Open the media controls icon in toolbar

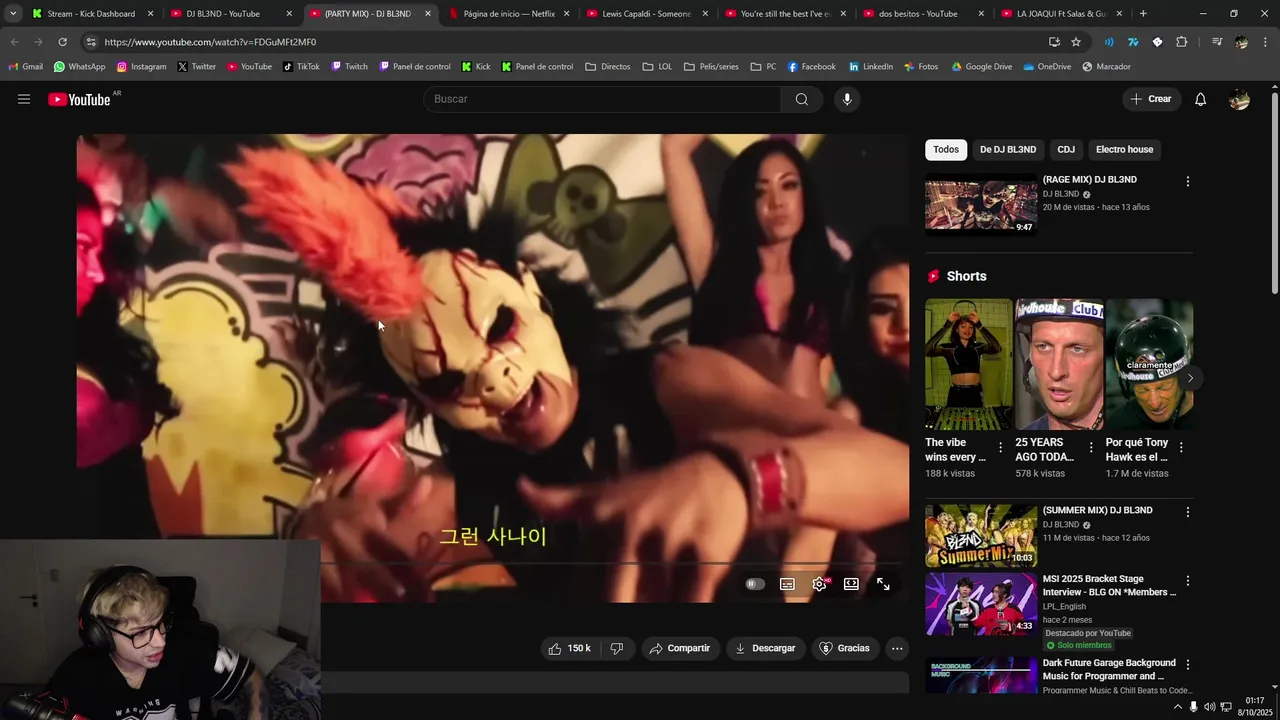point(1216,42)
